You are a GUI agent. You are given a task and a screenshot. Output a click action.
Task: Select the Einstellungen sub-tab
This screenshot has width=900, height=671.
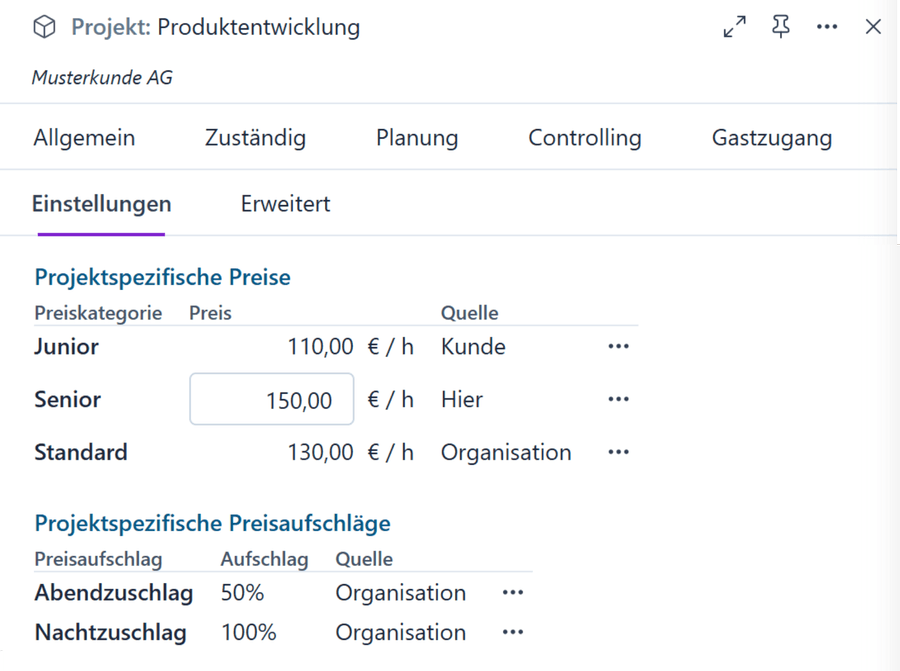point(102,204)
